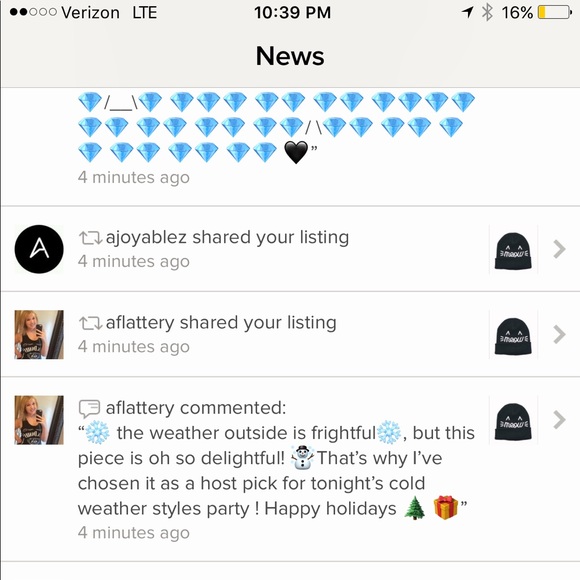Tap the snowman emoji in the comment

(302, 458)
